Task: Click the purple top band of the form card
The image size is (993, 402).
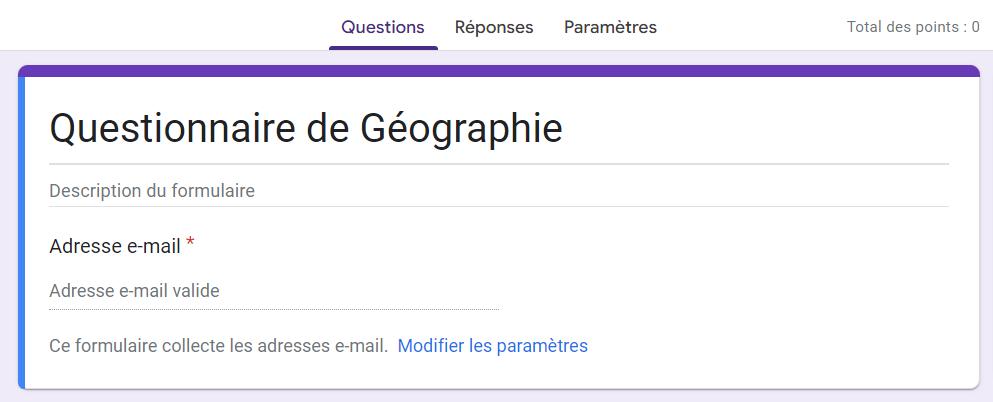Action: coord(498,71)
